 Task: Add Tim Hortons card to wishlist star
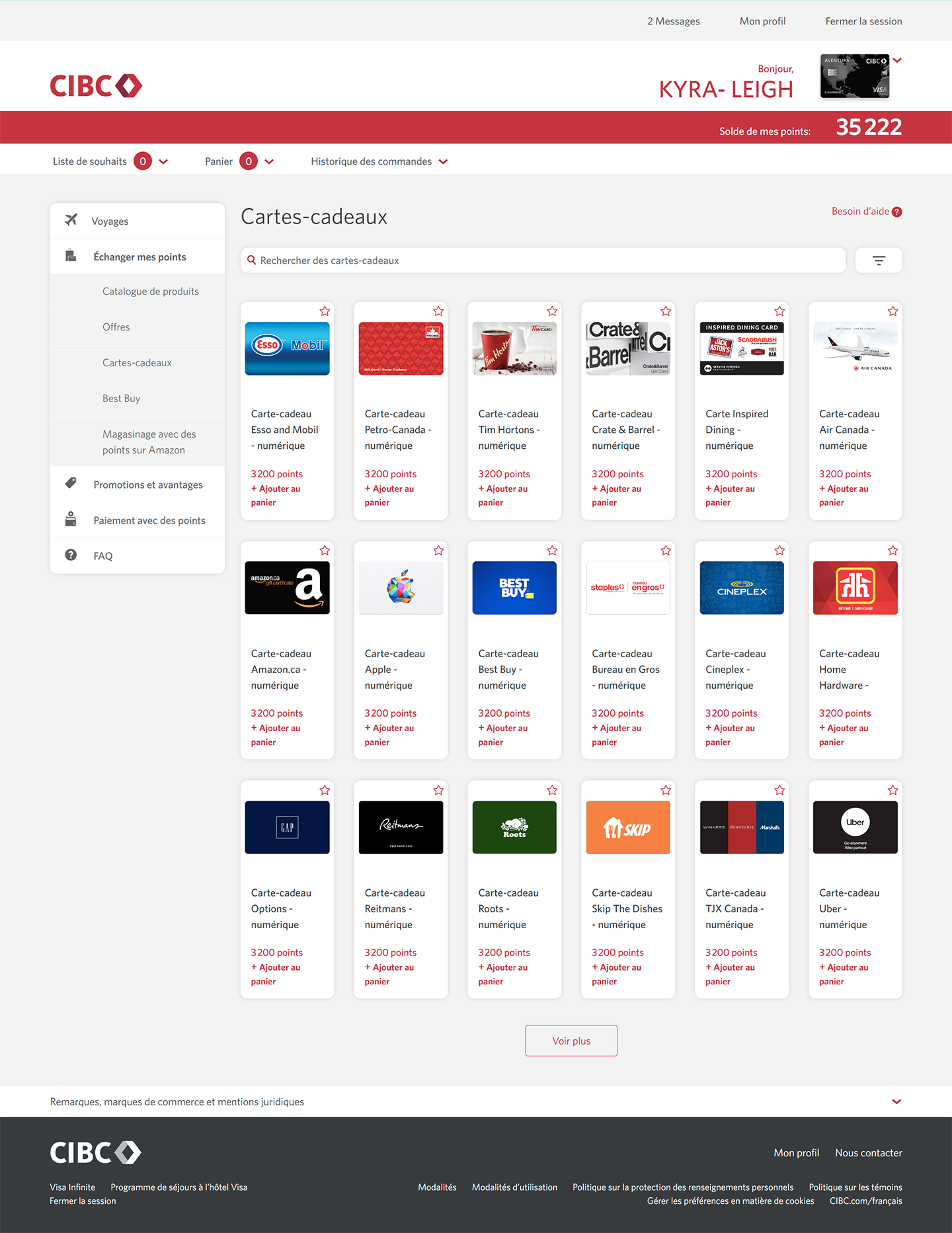(x=552, y=311)
